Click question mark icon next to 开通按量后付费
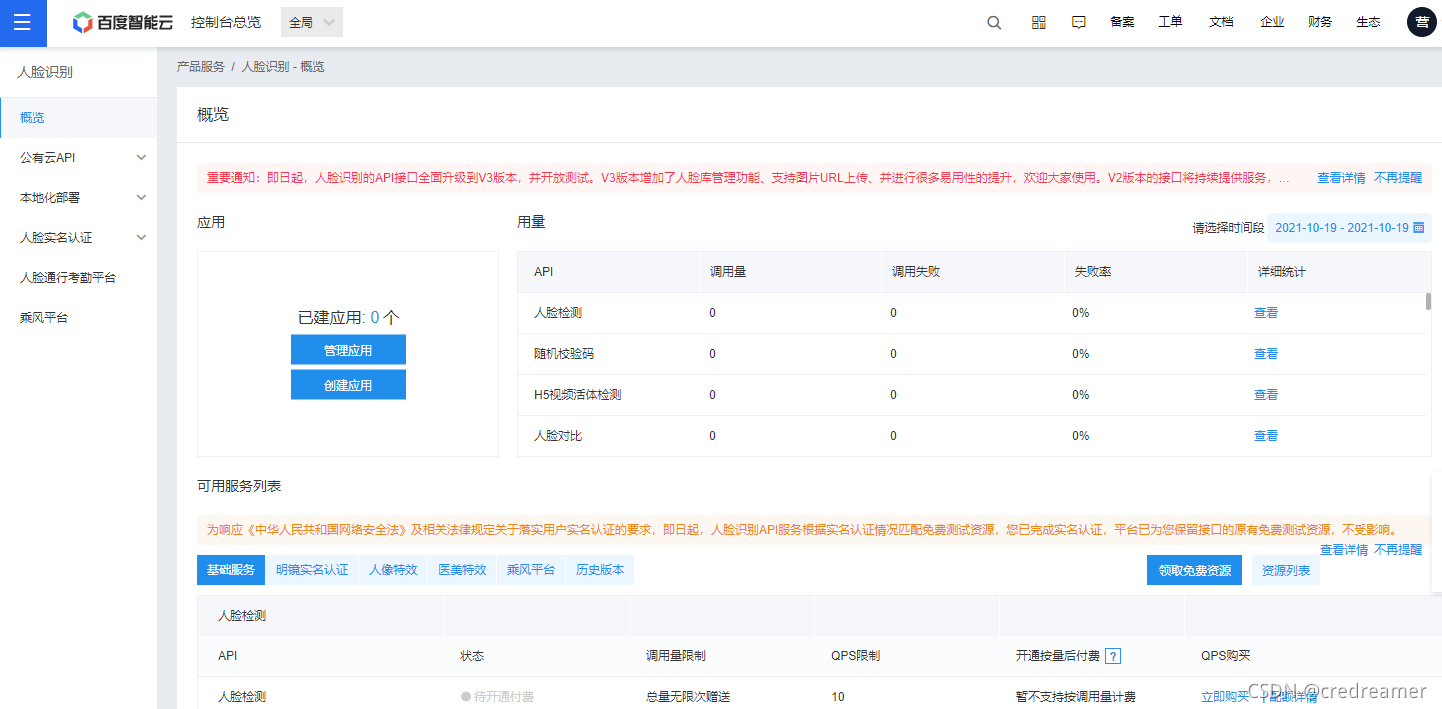 tap(1113, 656)
